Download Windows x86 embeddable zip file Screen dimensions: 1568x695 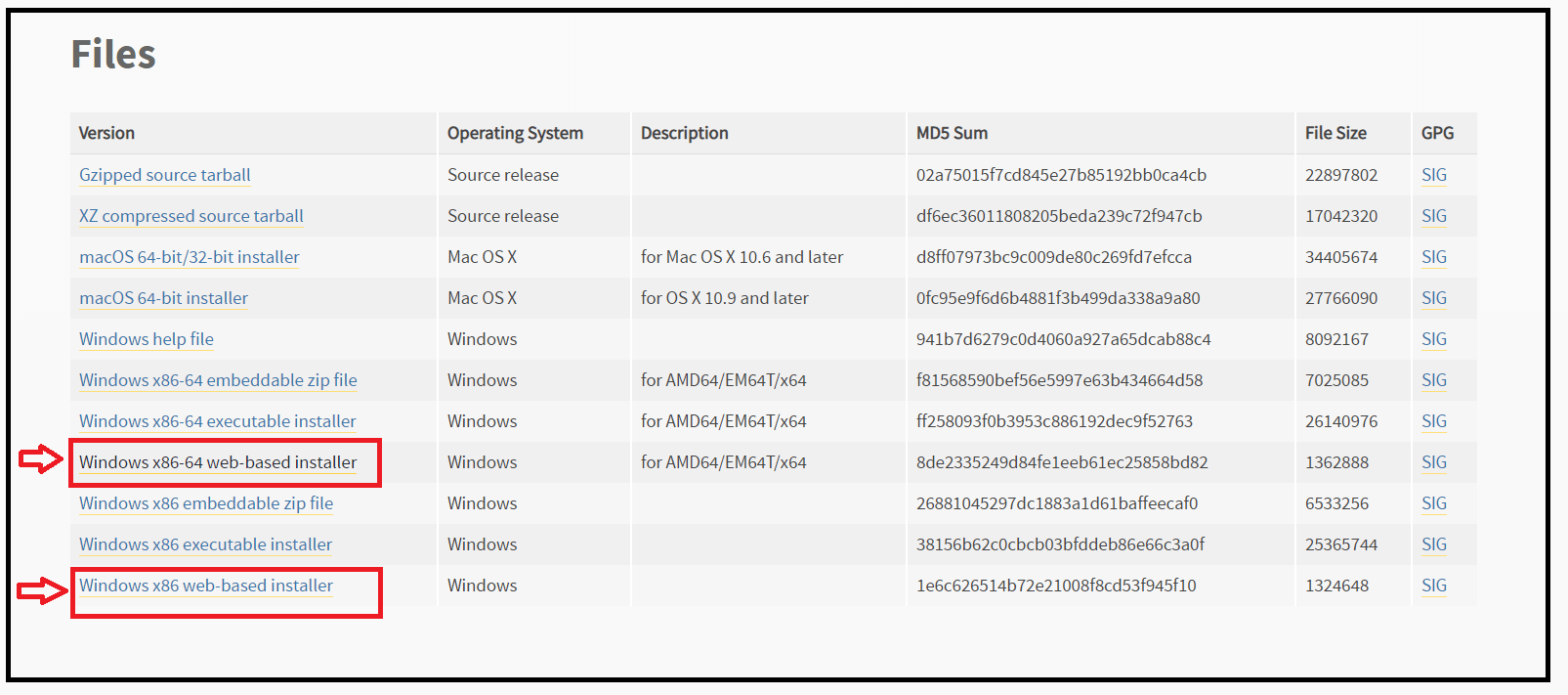tap(206, 503)
